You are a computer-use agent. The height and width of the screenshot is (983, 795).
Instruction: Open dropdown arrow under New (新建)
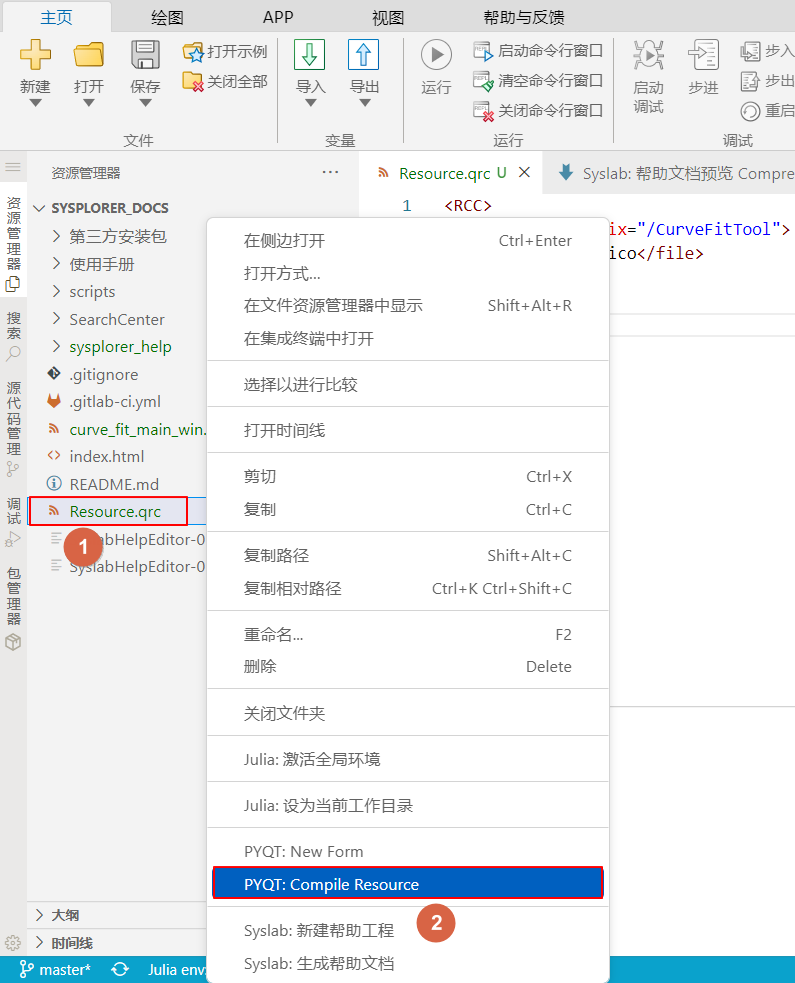35,103
